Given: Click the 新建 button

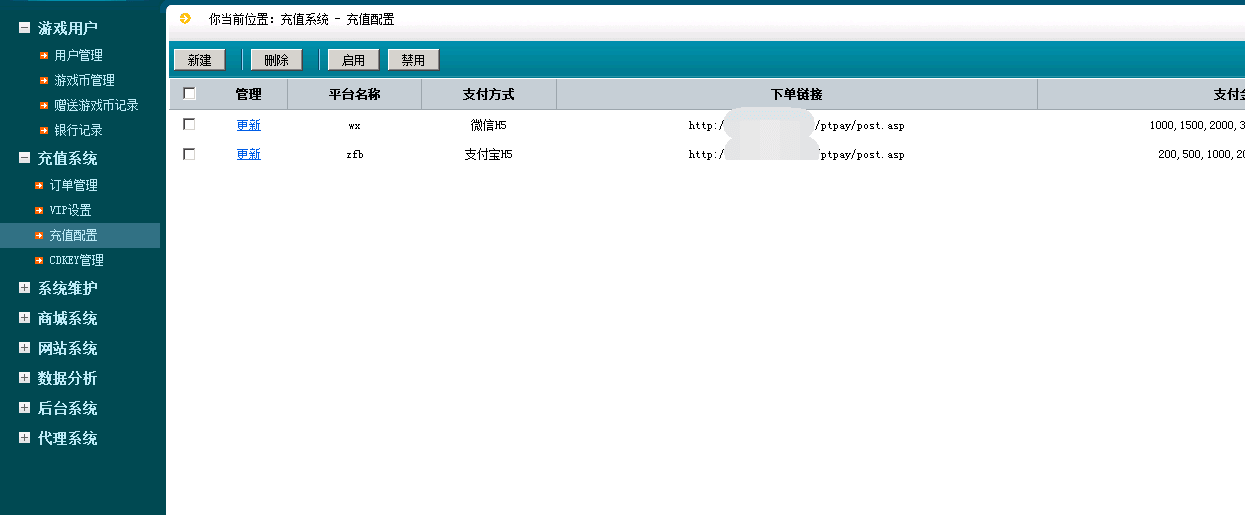Looking at the screenshot, I should click(x=199, y=60).
